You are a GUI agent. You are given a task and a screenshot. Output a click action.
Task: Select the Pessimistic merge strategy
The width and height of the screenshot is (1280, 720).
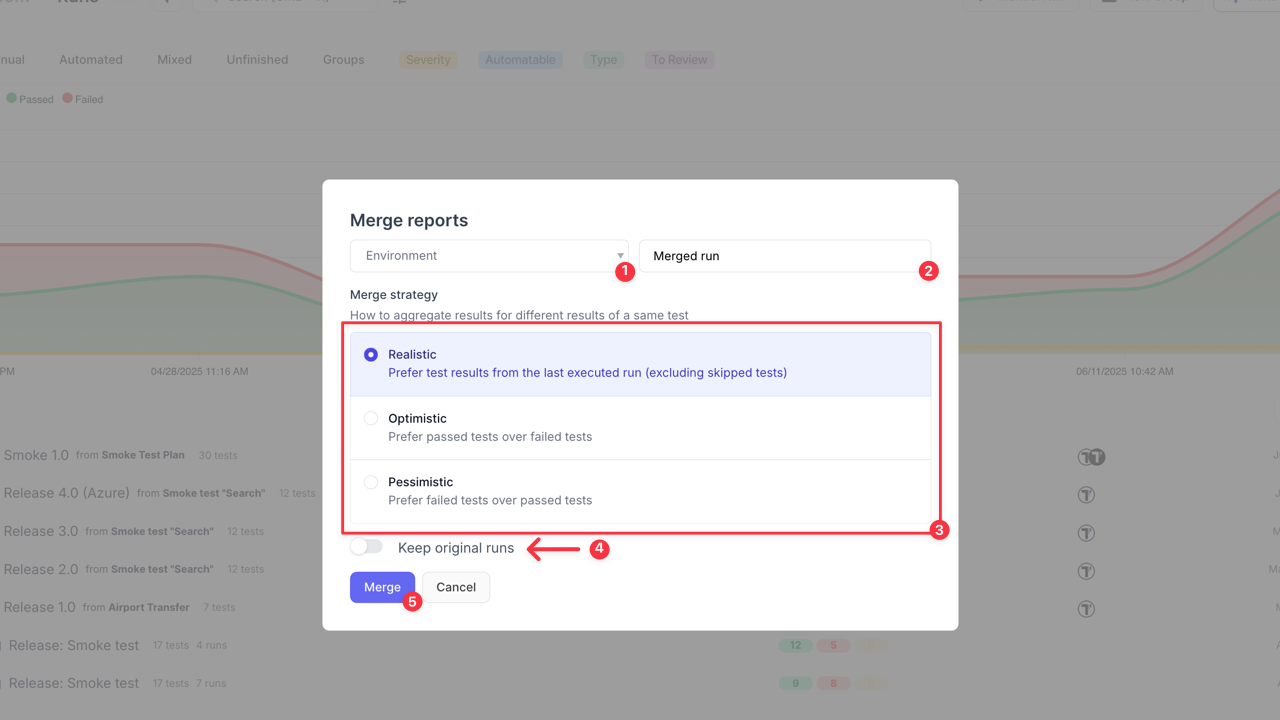tap(371, 481)
